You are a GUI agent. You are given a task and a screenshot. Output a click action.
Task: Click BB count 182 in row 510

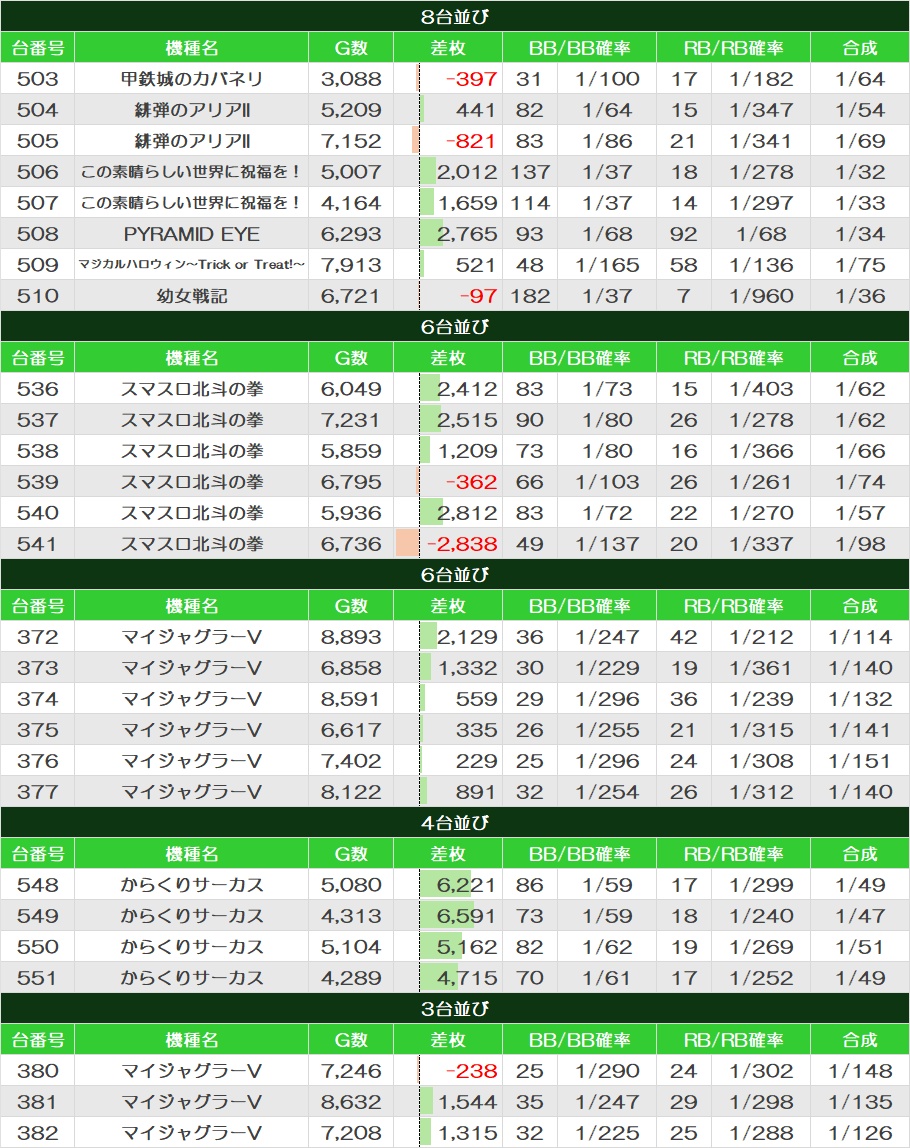coord(530,296)
